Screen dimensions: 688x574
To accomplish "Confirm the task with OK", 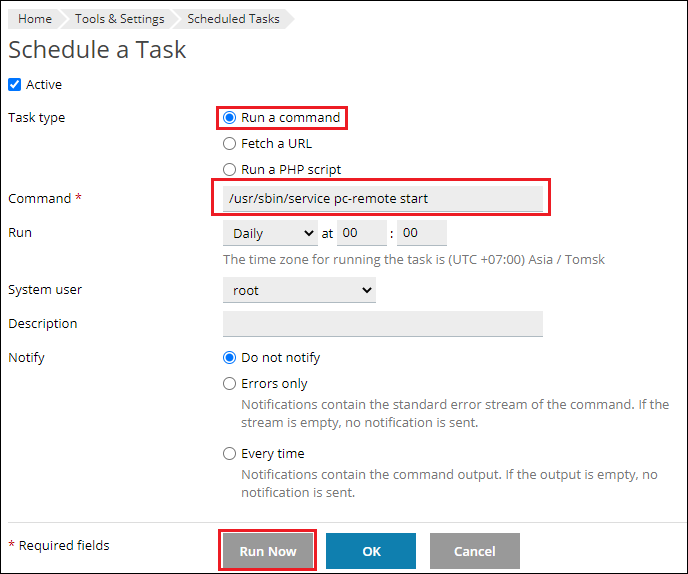I will click(371, 551).
